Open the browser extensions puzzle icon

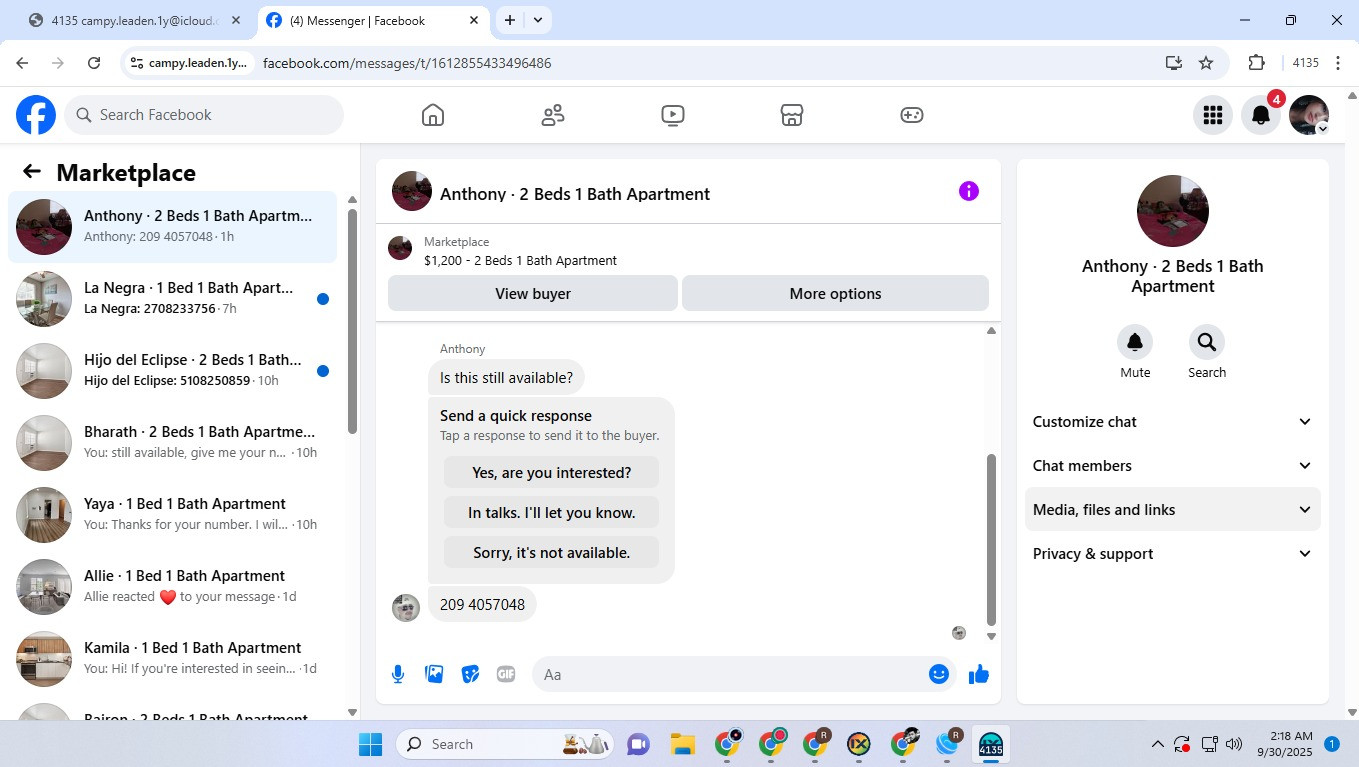click(x=1257, y=63)
